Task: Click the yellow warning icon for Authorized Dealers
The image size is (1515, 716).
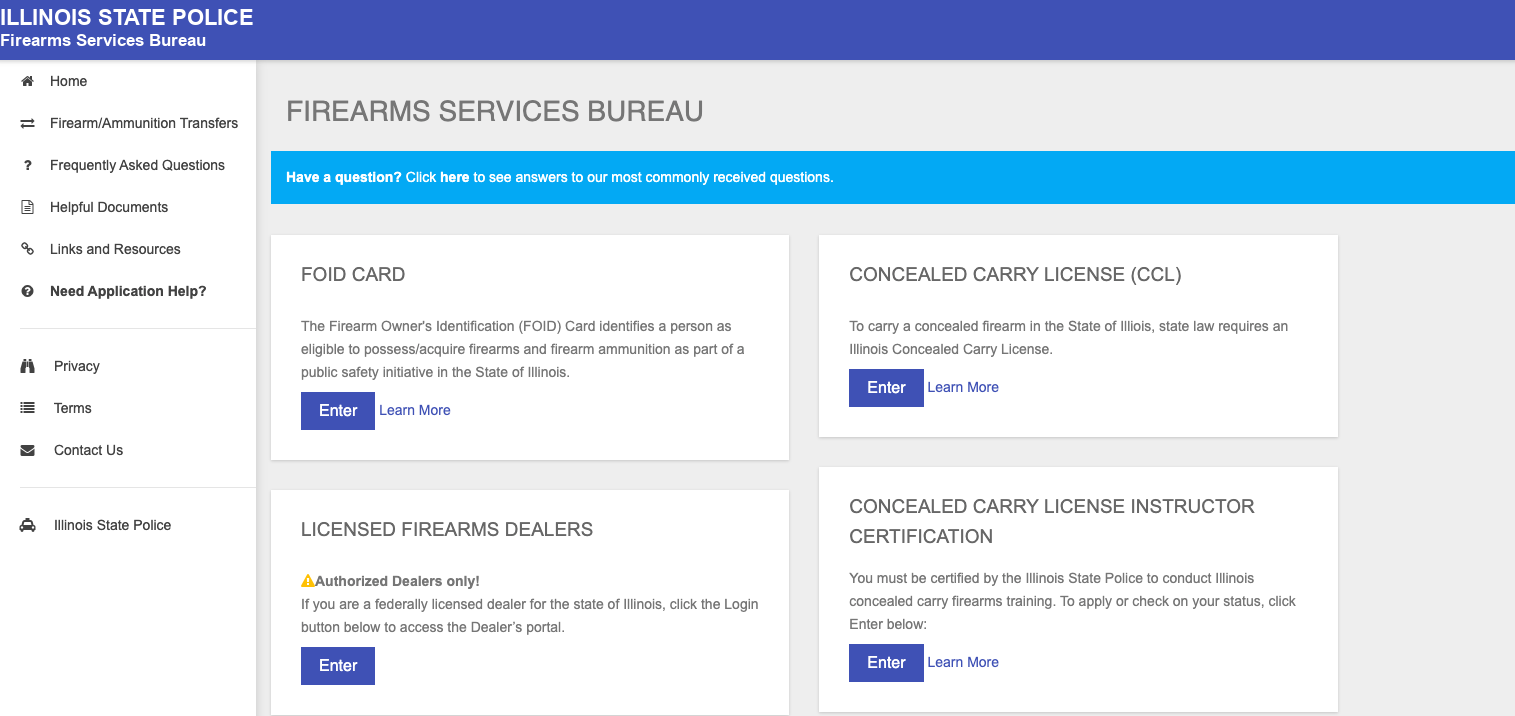Action: point(308,581)
